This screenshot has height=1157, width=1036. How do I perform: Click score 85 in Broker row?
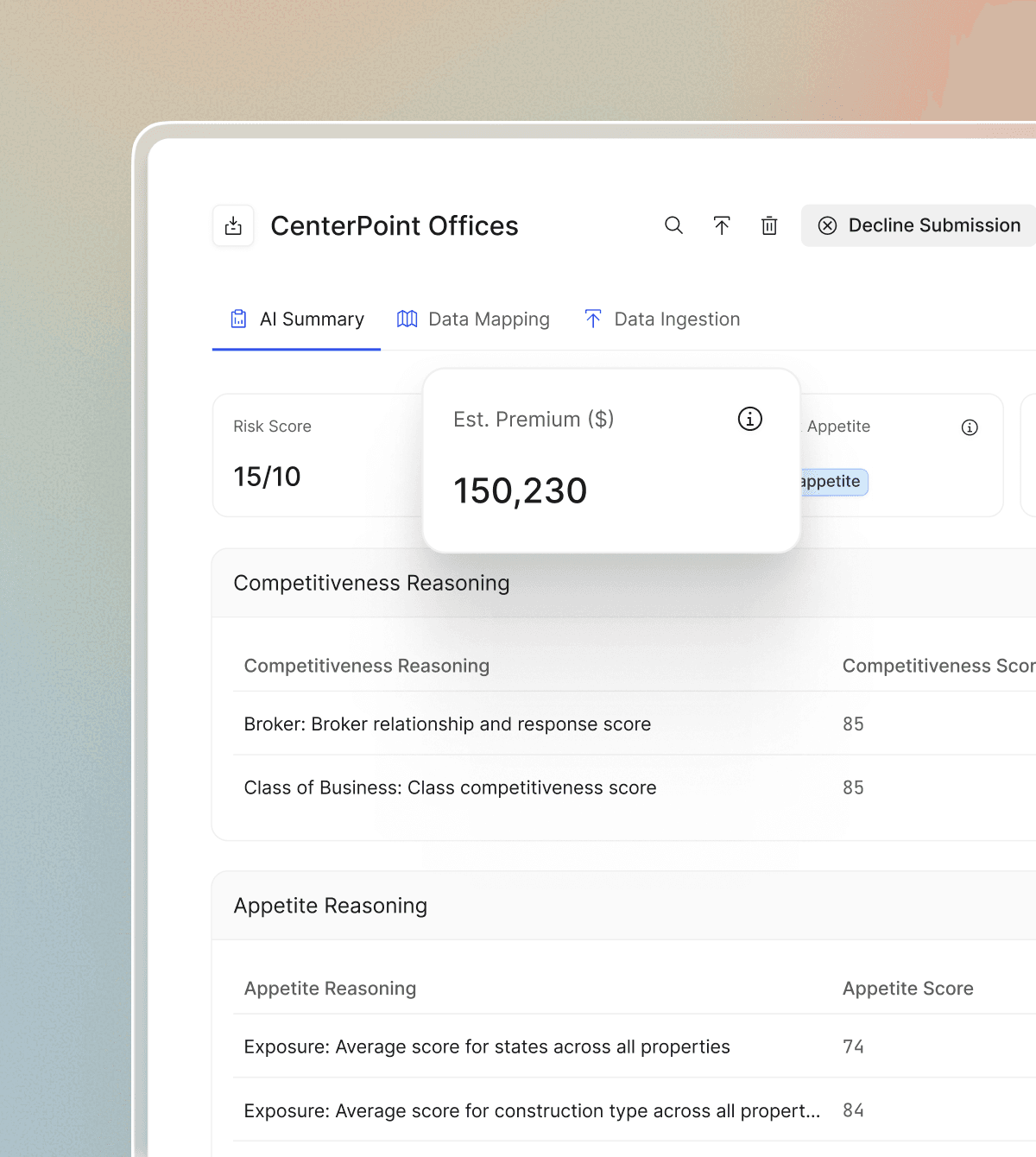click(853, 724)
